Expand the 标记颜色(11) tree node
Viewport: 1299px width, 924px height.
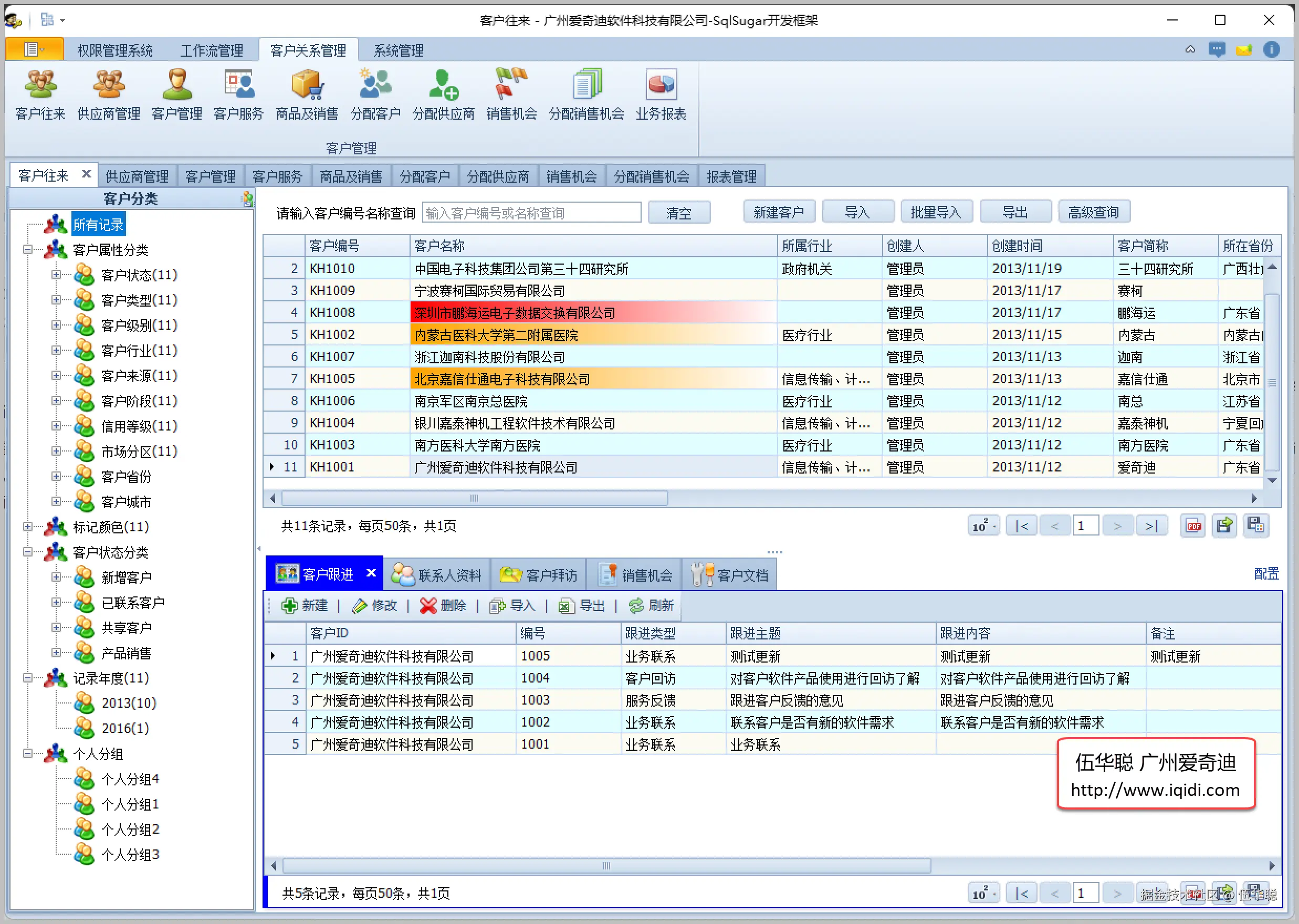[27, 527]
